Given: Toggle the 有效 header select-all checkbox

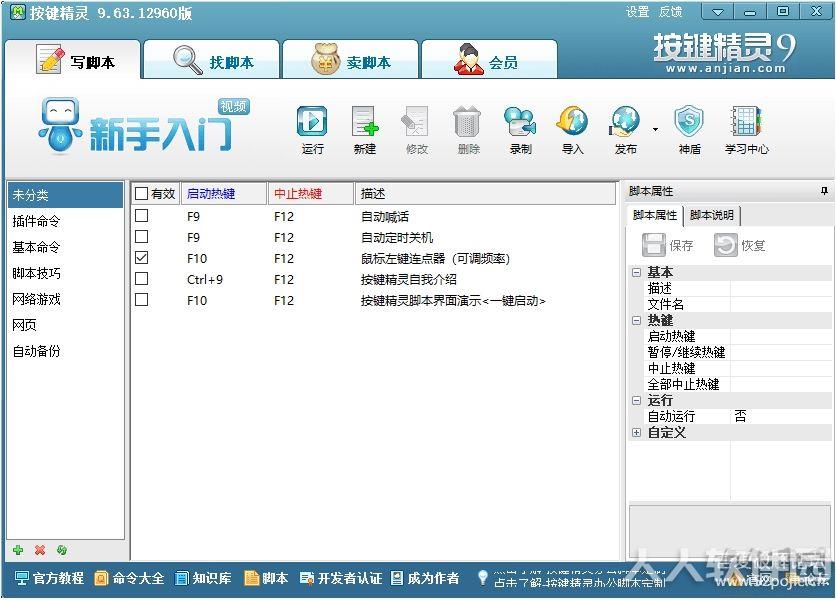Looking at the screenshot, I should [x=141, y=194].
